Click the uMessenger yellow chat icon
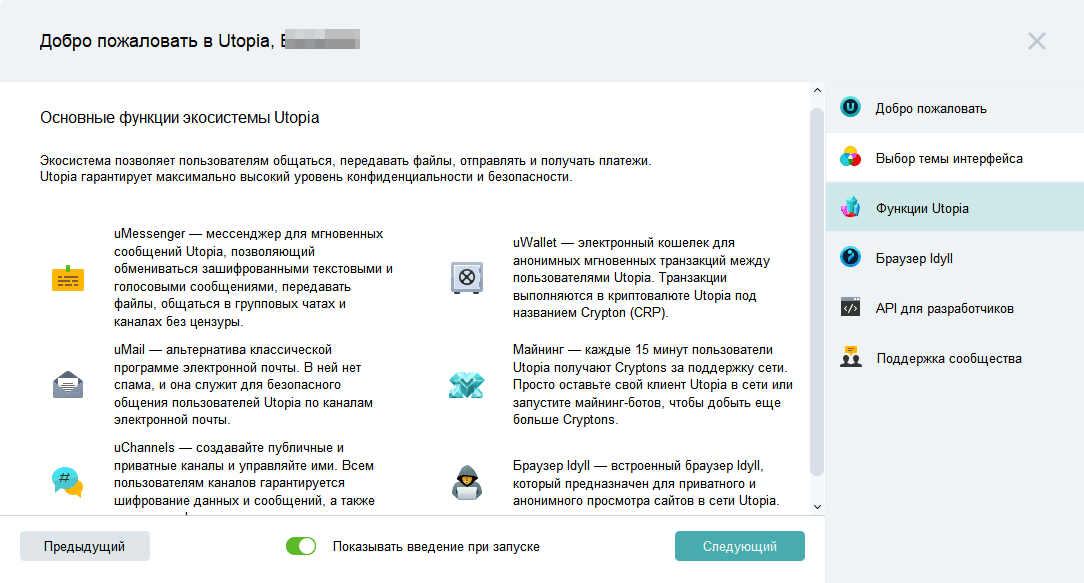1084x583 pixels. 68,279
